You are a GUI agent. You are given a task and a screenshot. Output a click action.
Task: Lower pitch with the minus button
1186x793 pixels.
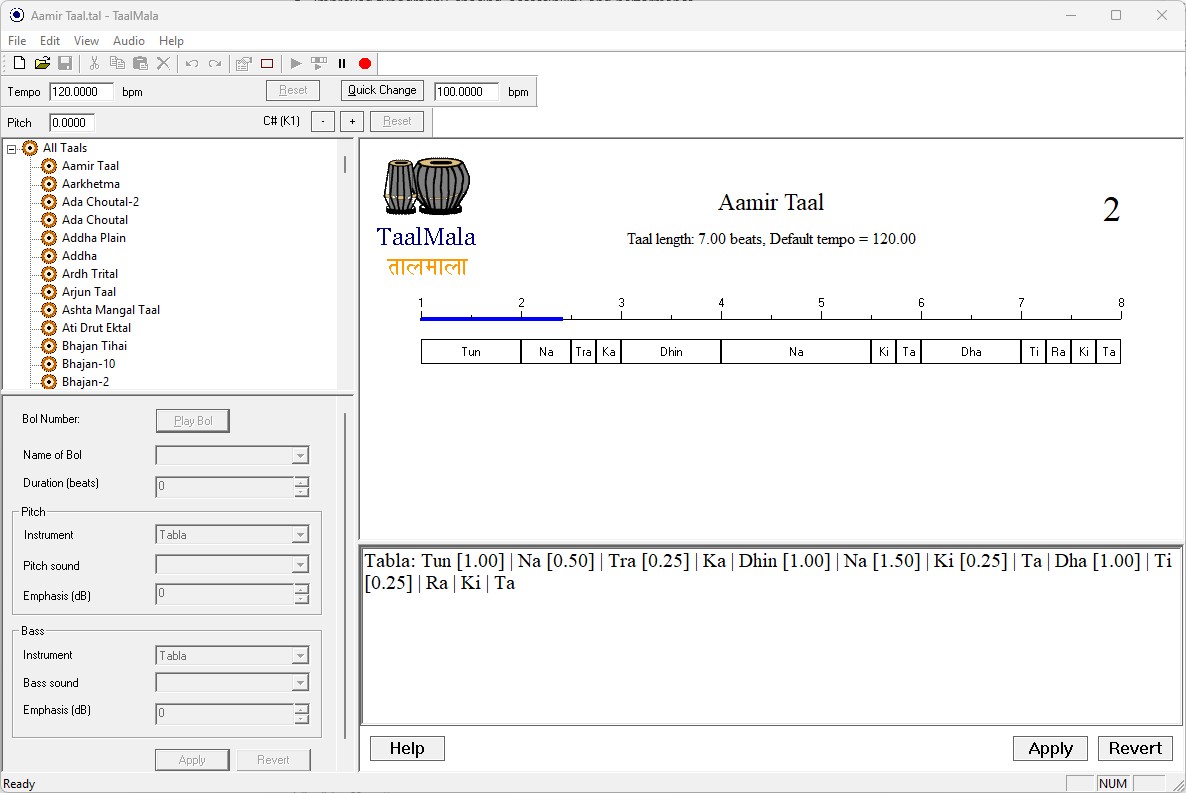coord(323,121)
